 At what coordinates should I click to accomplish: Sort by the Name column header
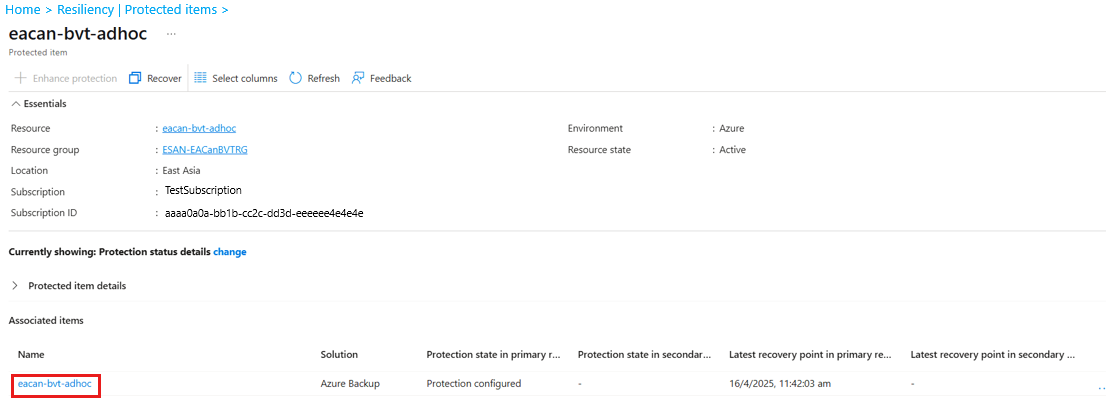[x=31, y=354]
